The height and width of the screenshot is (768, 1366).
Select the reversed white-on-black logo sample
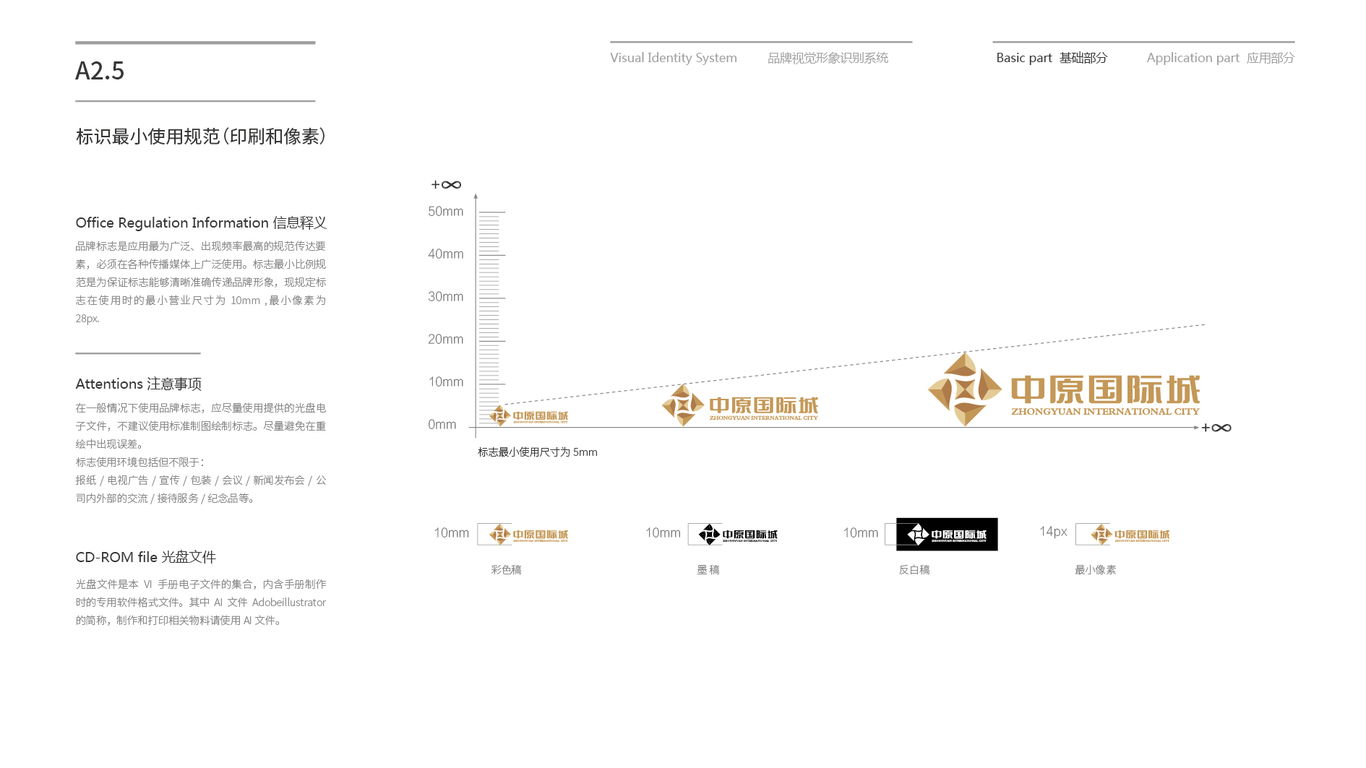(946, 534)
